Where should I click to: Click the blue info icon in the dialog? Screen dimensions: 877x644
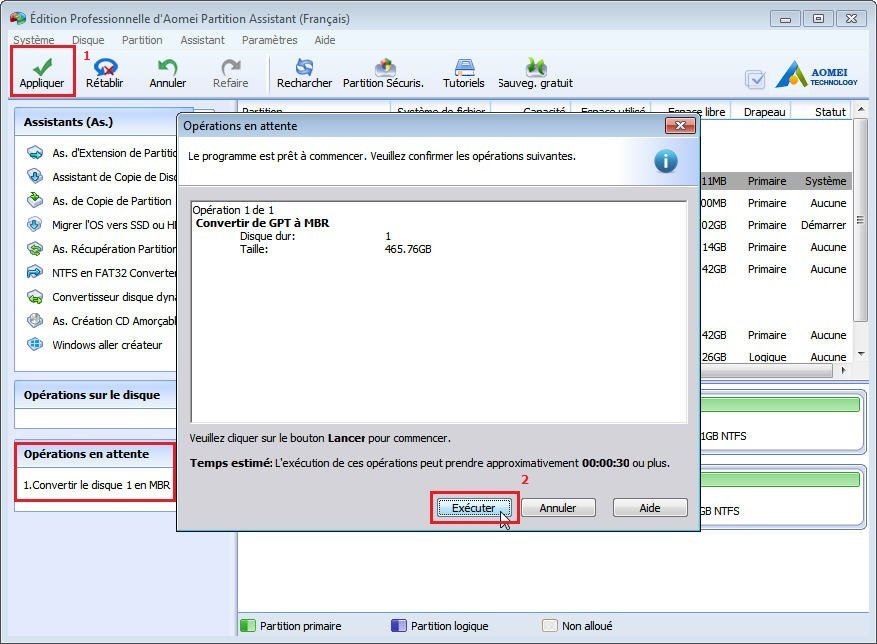666,161
